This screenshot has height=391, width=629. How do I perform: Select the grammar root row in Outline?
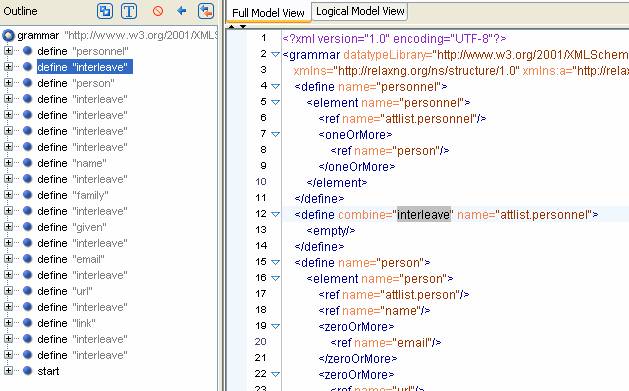pos(117,36)
